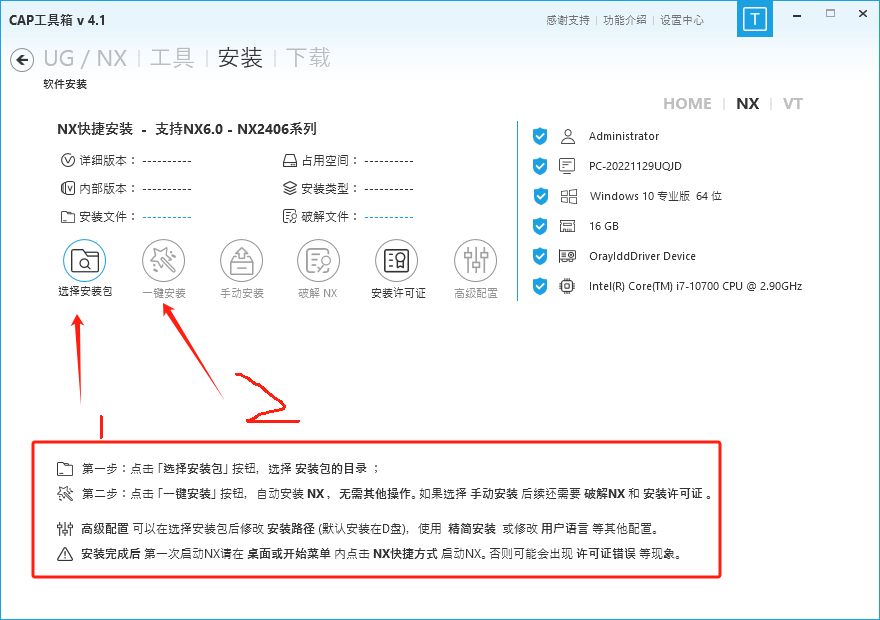Click the shield icon beside 16 GB
Image resolution: width=880 pixels, height=620 pixels.
540,226
